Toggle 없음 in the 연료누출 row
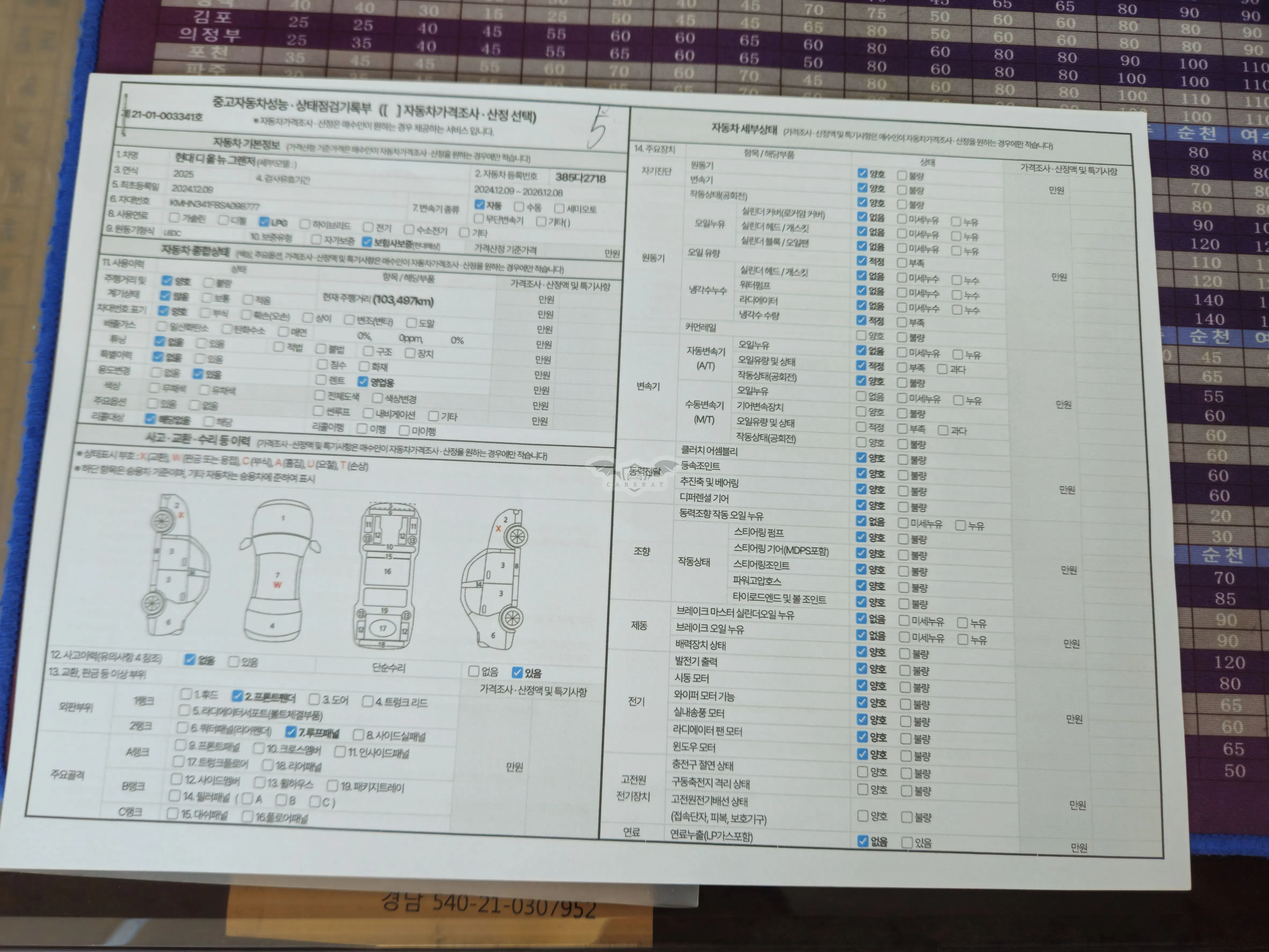The width and height of the screenshot is (1269, 952). pos(863,841)
